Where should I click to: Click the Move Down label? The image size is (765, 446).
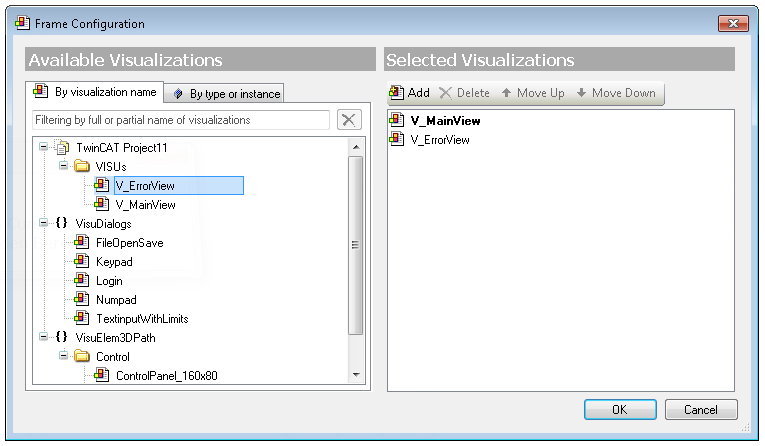click(624, 93)
